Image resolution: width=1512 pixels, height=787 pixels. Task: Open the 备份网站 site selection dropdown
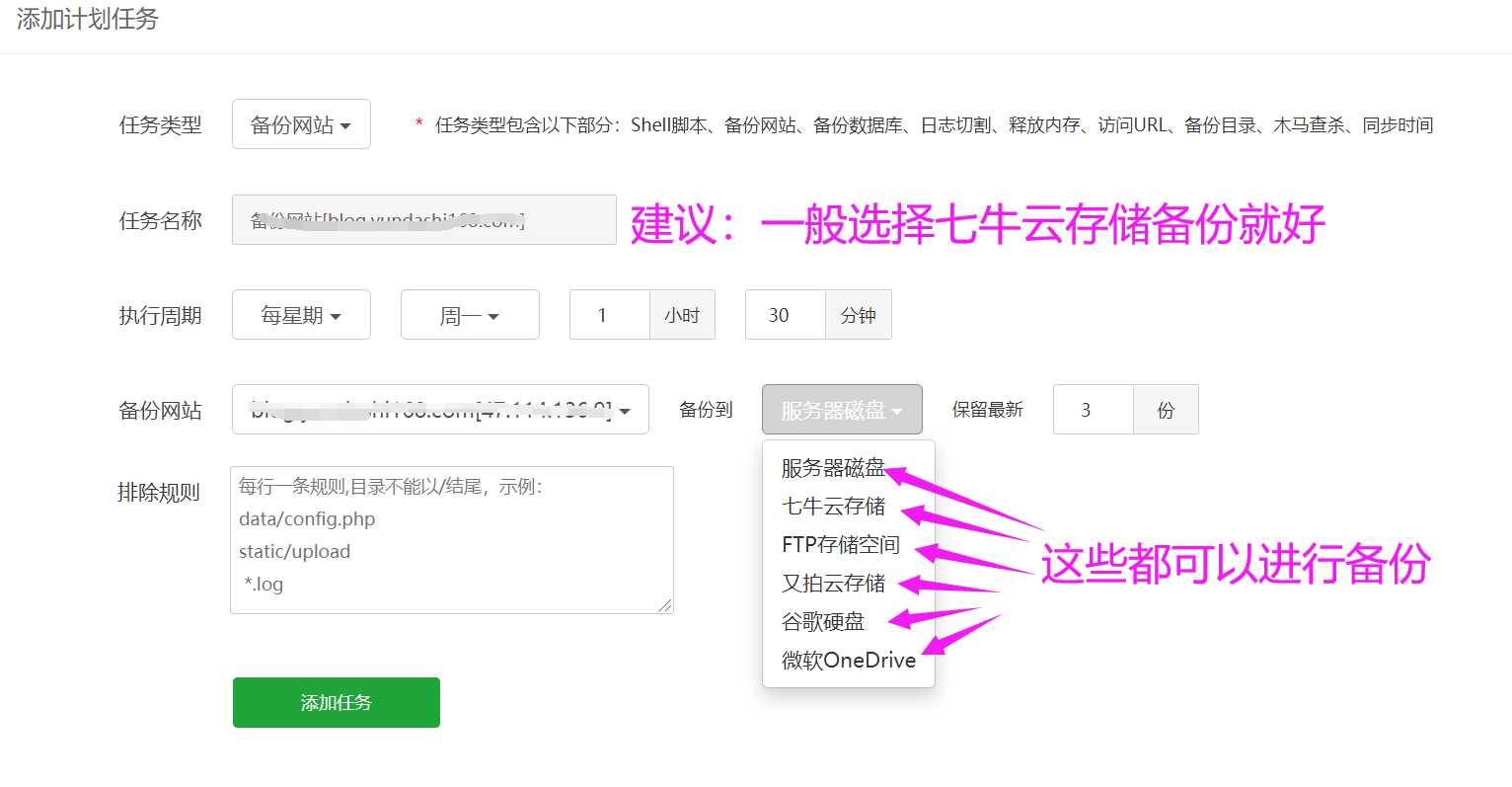440,409
